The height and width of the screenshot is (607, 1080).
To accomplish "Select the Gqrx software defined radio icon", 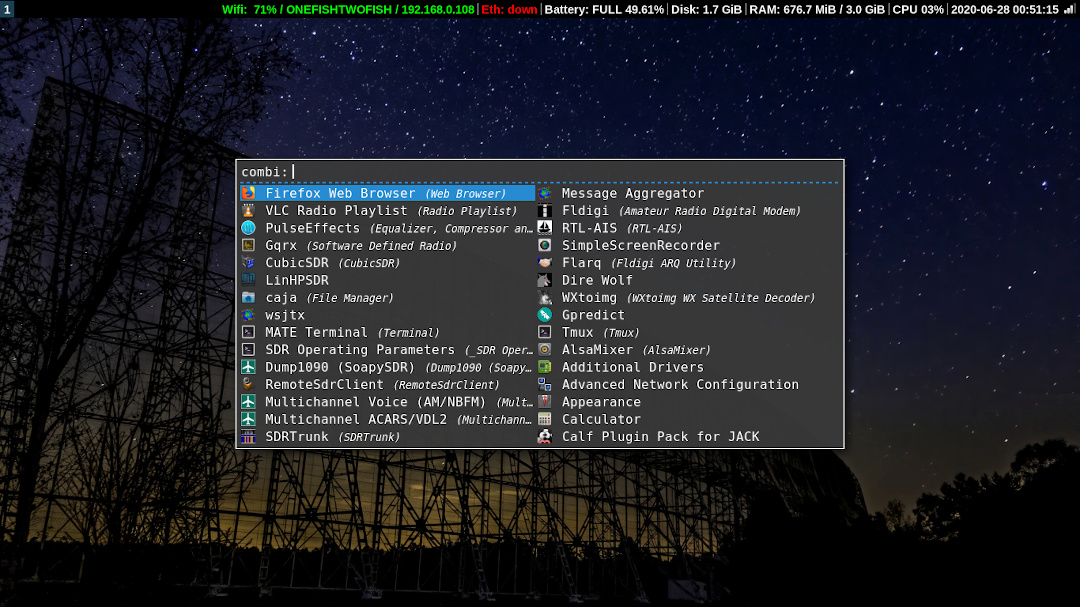I will 248,245.
